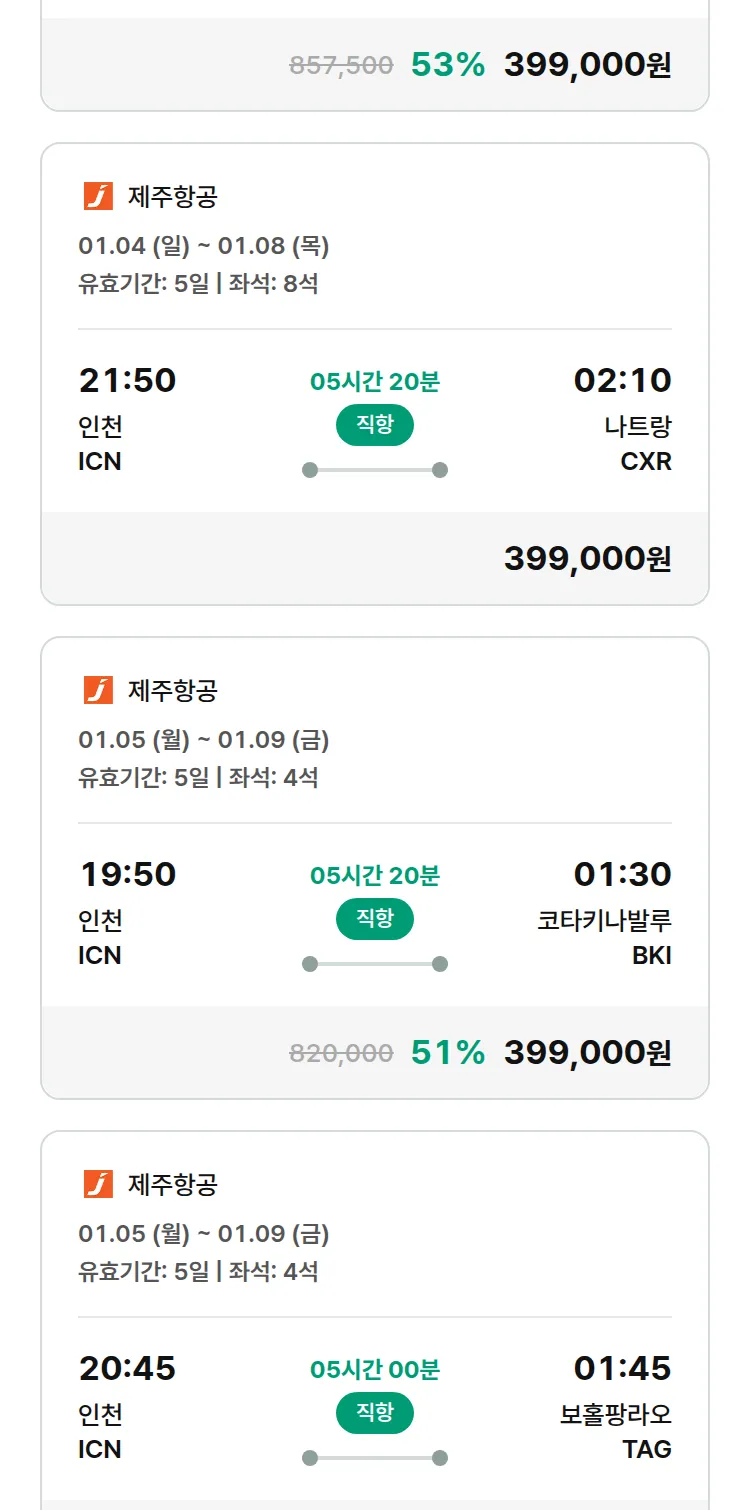Click the Jeju Air logo on the Nha Trang card
750x1510 pixels.
tap(98, 196)
